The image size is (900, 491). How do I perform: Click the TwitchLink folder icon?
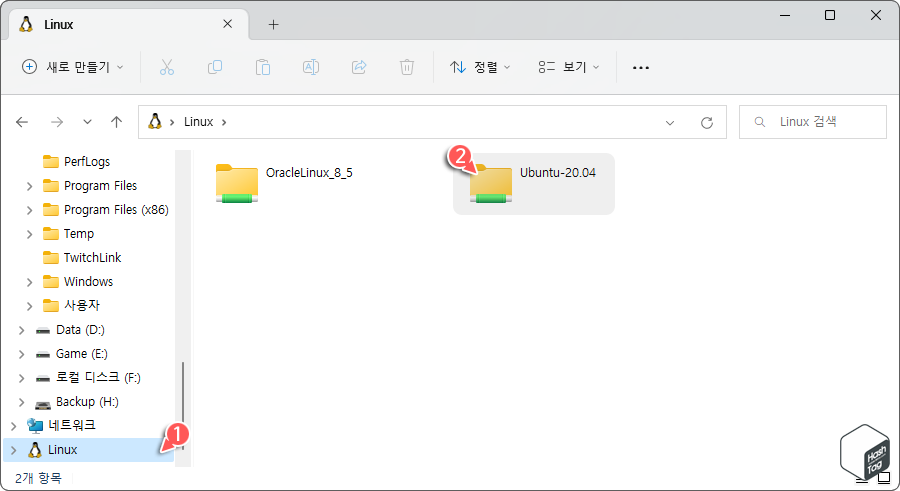pyautogui.click(x=51, y=257)
